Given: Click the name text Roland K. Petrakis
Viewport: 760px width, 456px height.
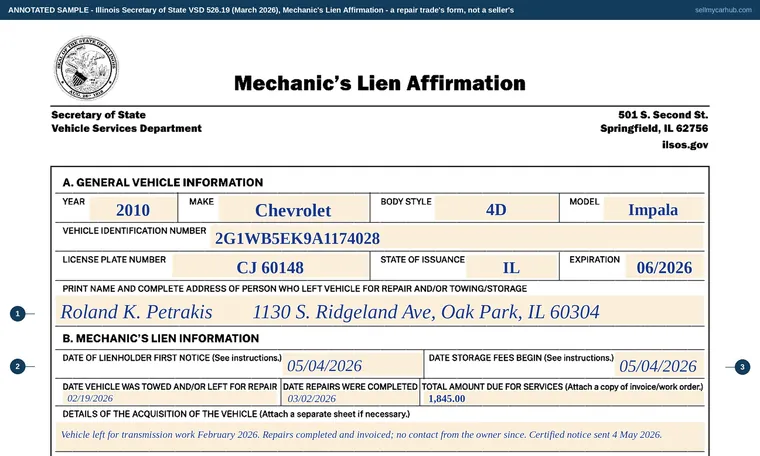Looking at the screenshot, I should tap(136, 312).
